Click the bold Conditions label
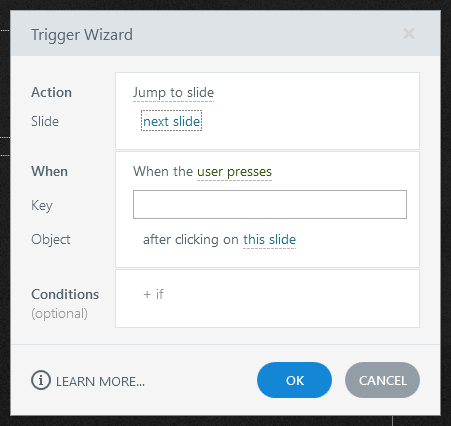451x426 pixels. (x=65, y=294)
